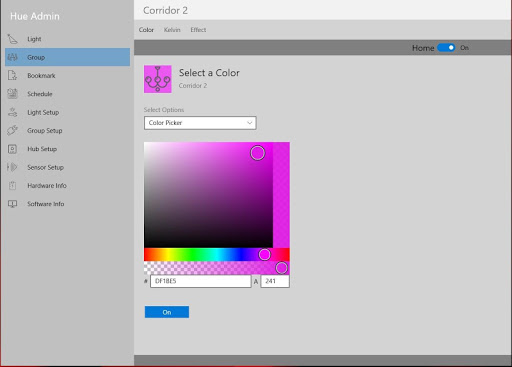Open the Light Setup icon
The height and width of the screenshot is (367, 512).
pos(12,112)
